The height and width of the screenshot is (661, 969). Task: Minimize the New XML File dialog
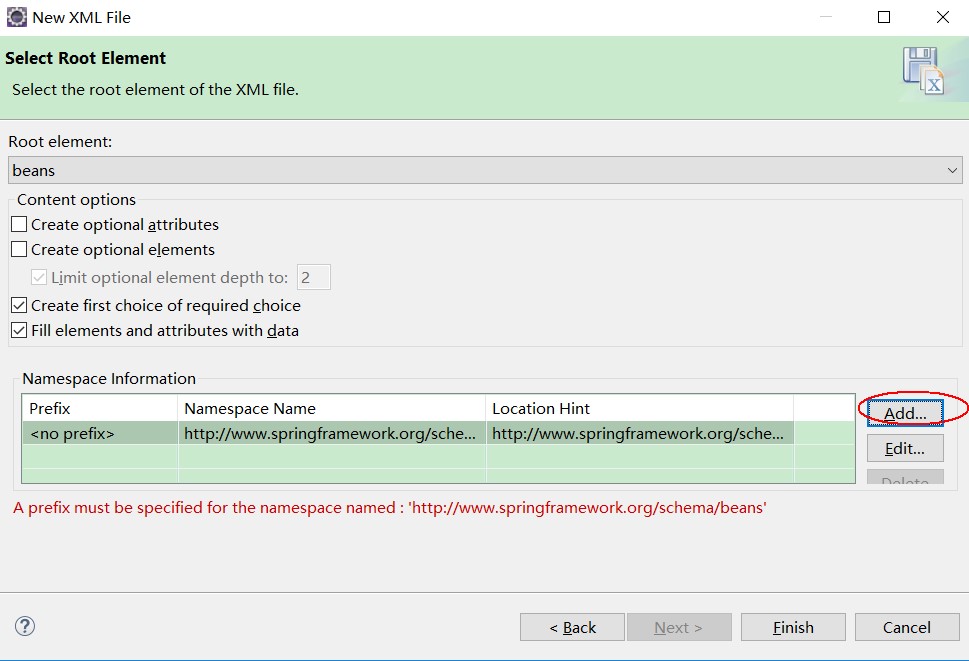[826, 17]
